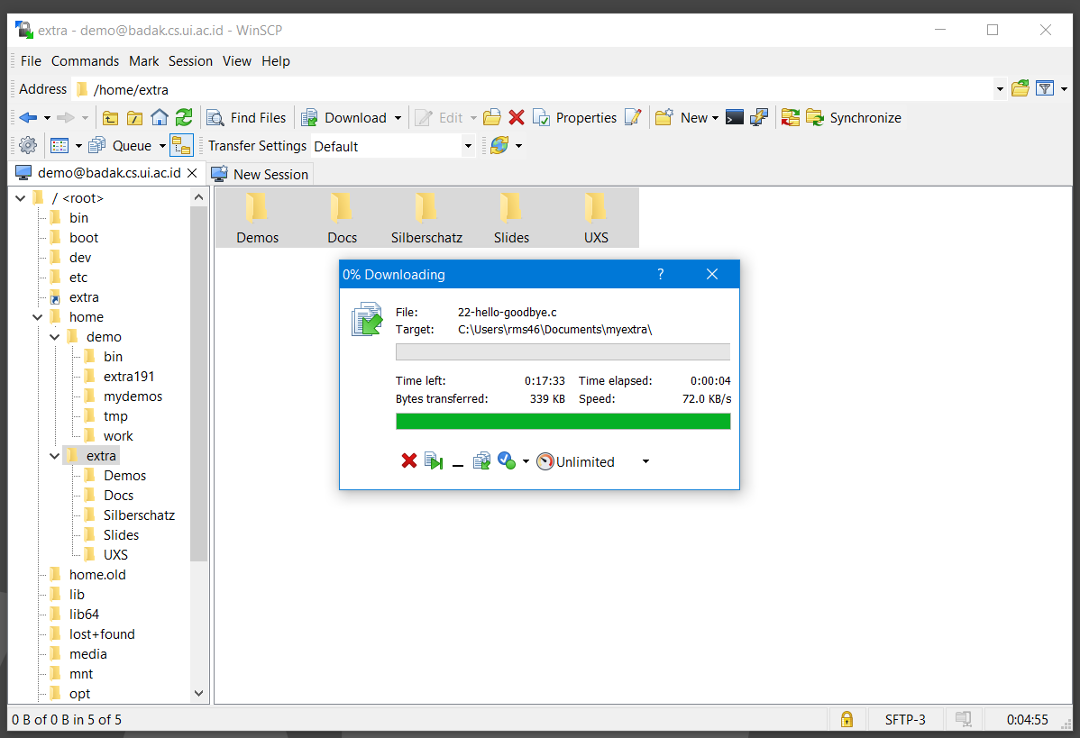Screen dimensions: 1080x738
Task: Collapse the demo folder in the tree
Action: [x=55, y=337]
